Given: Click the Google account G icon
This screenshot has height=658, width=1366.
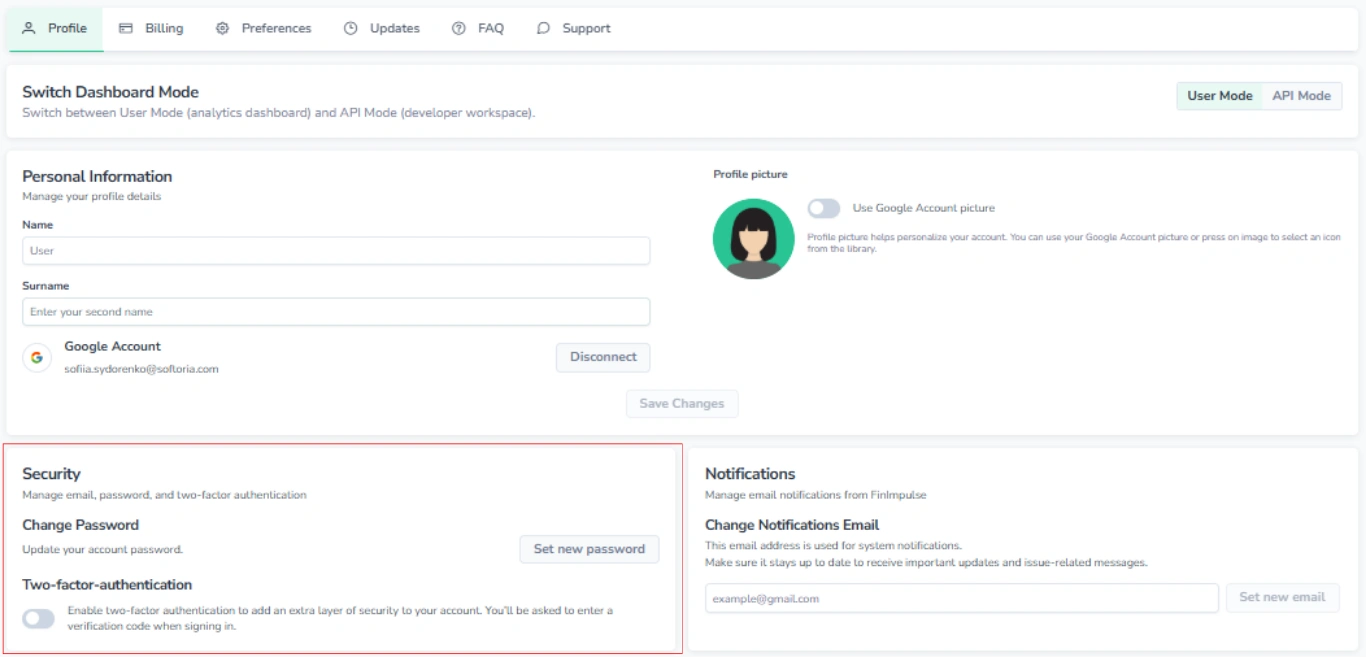Looking at the screenshot, I should 37,357.
